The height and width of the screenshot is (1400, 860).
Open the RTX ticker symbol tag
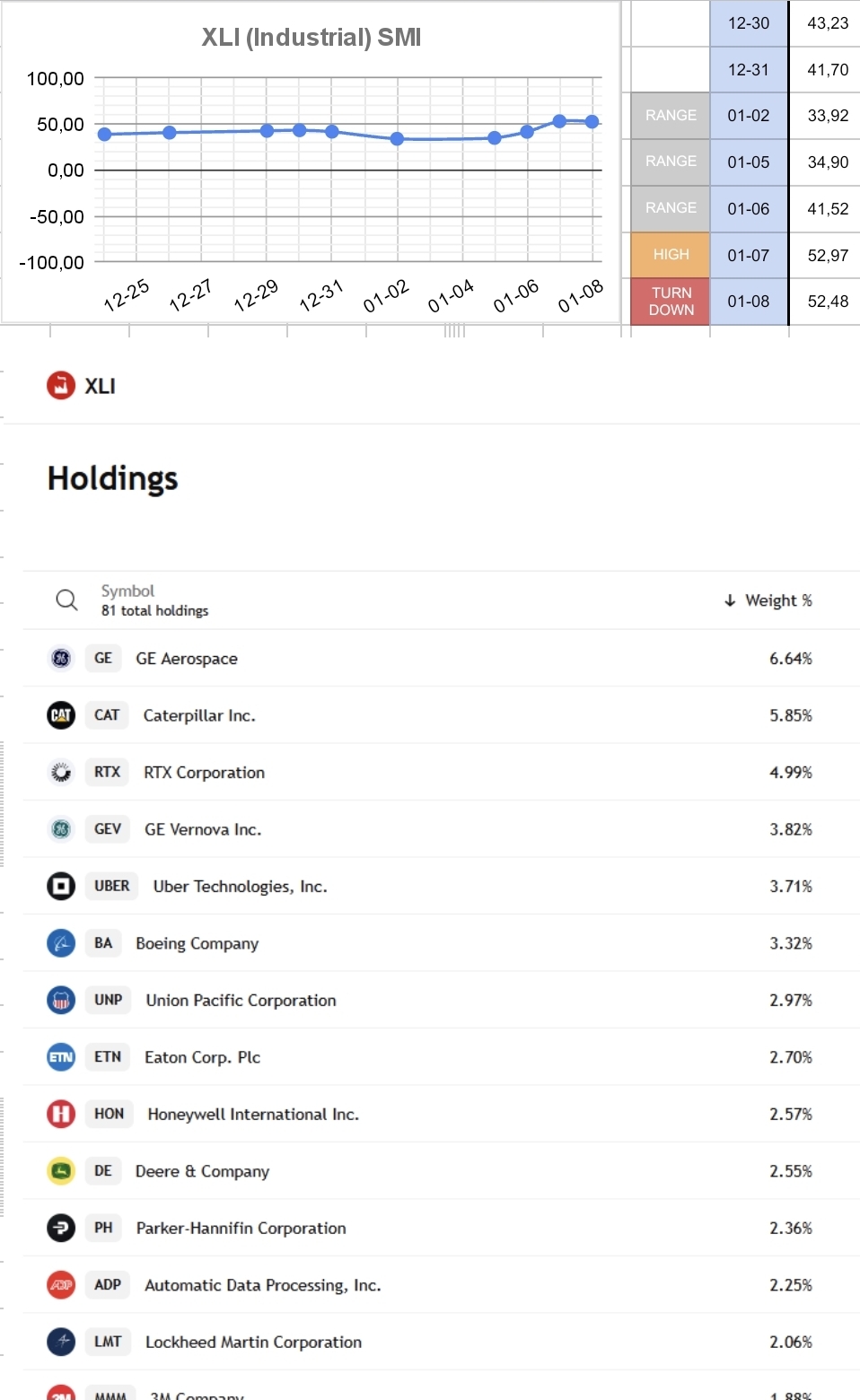click(107, 772)
